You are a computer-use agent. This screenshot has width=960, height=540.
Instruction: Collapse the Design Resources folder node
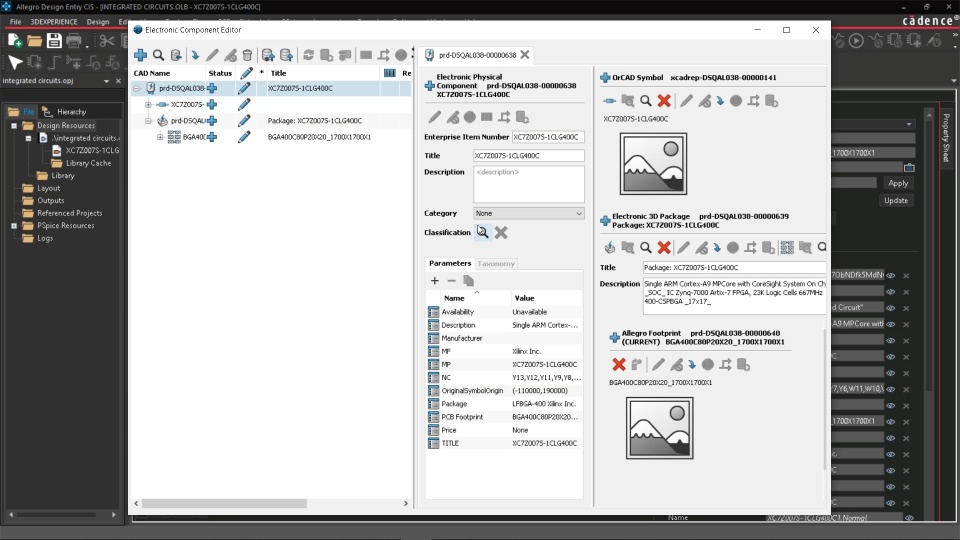click(14, 126)
